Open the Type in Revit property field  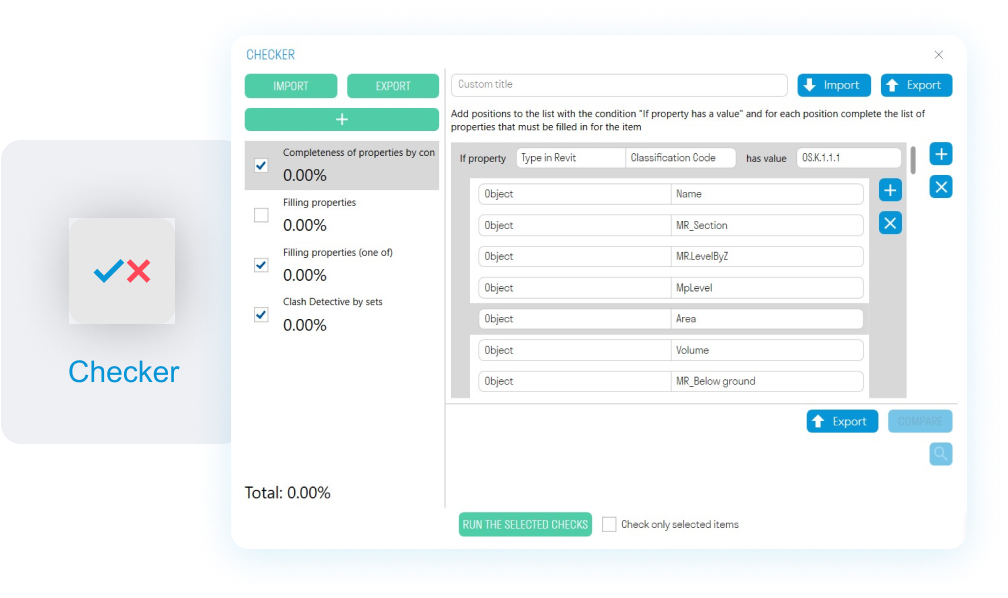tap(571, 158)
